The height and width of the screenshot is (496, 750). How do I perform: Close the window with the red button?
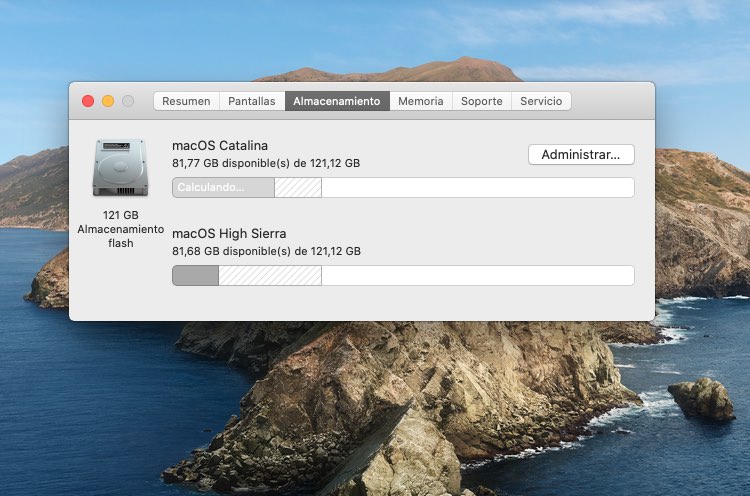tap(88, 101)
